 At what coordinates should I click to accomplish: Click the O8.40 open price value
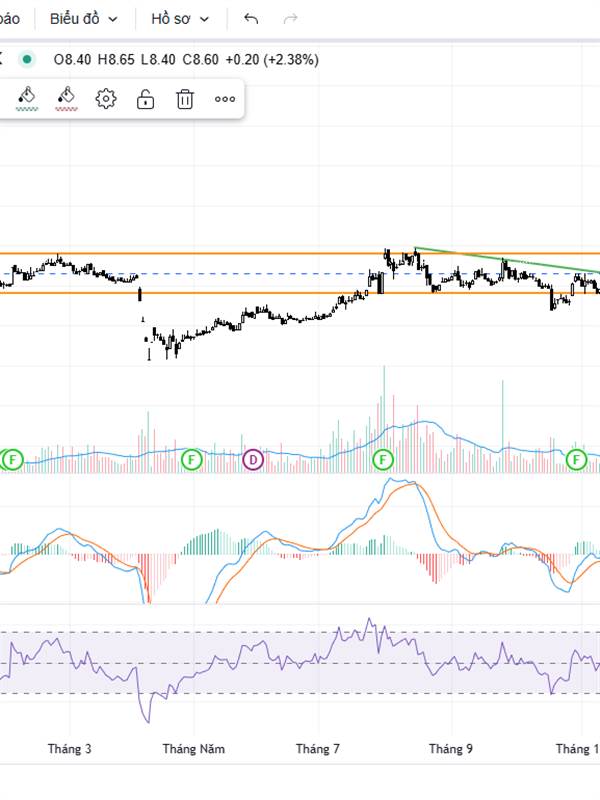72,60
